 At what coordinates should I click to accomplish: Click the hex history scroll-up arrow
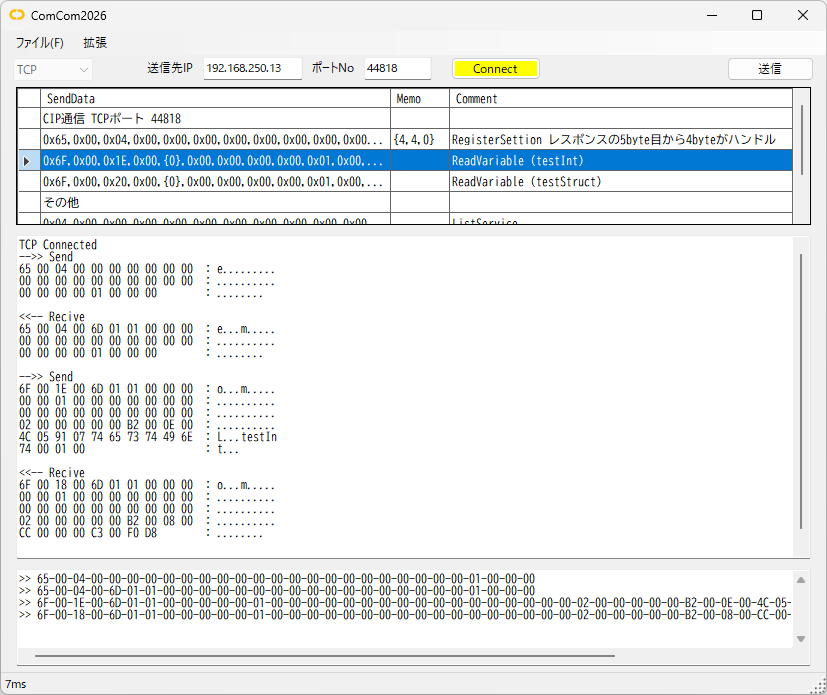801,580
